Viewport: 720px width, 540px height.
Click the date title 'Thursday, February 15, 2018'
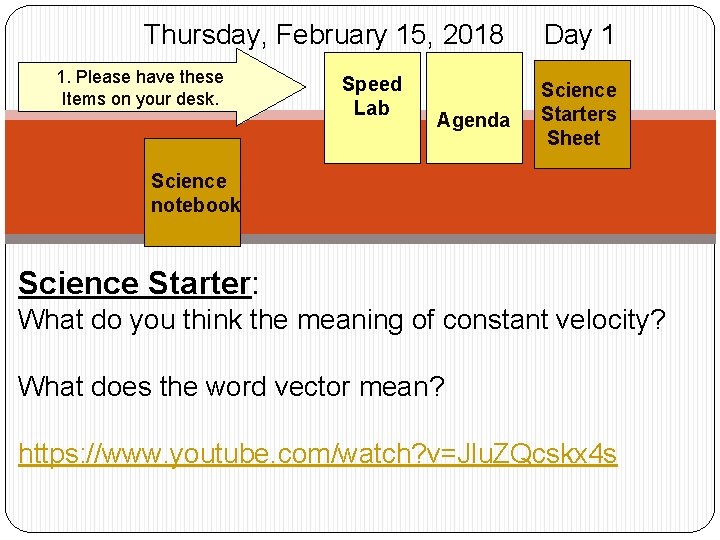click(x=323, y=35)
